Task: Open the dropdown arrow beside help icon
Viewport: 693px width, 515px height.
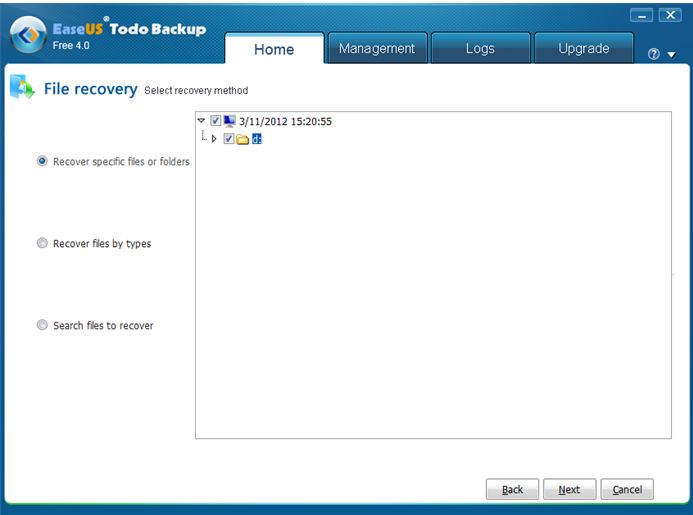Action: (671, 55)
